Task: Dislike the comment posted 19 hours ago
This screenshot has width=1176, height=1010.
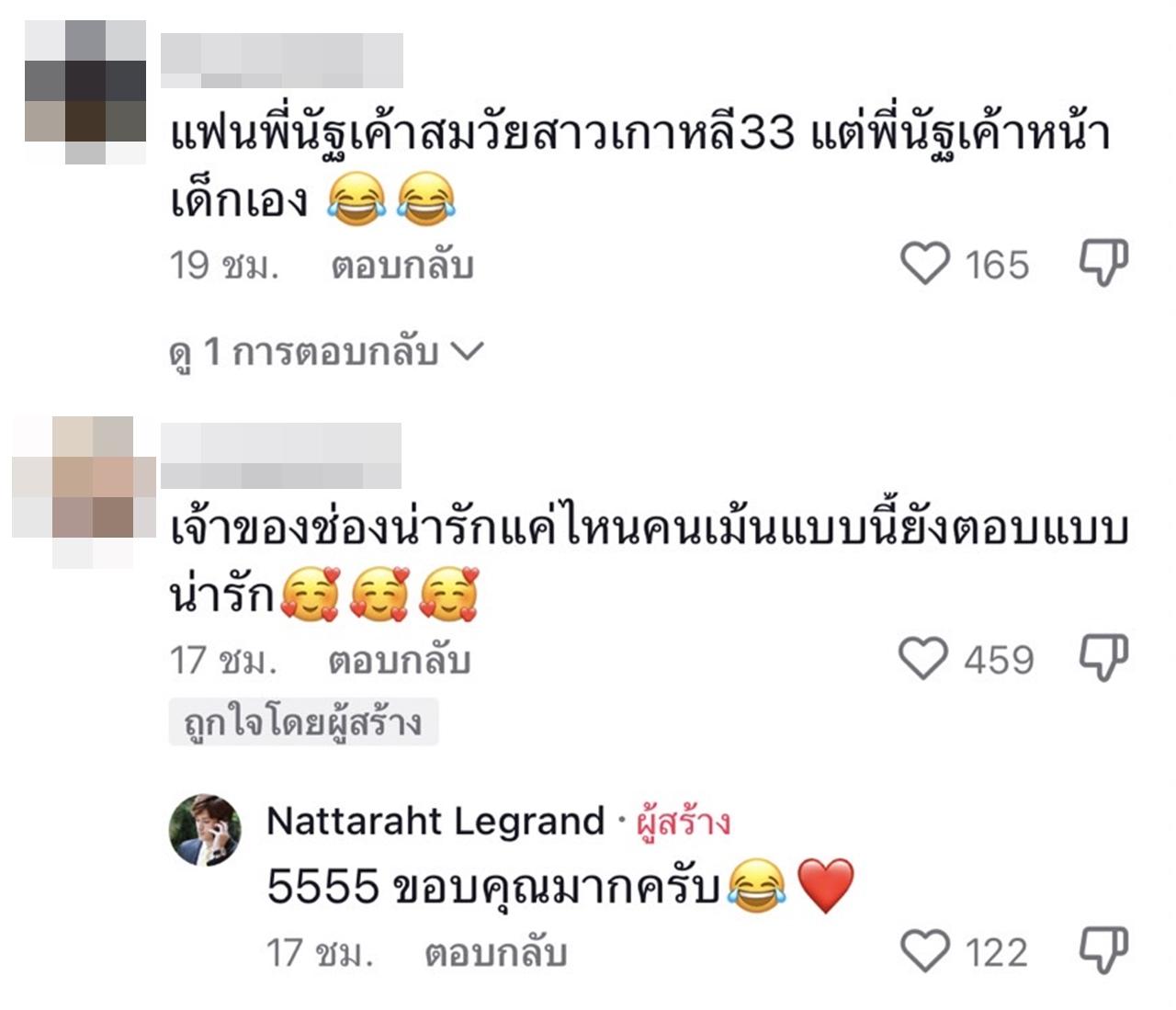Action: click(1103, 265)
